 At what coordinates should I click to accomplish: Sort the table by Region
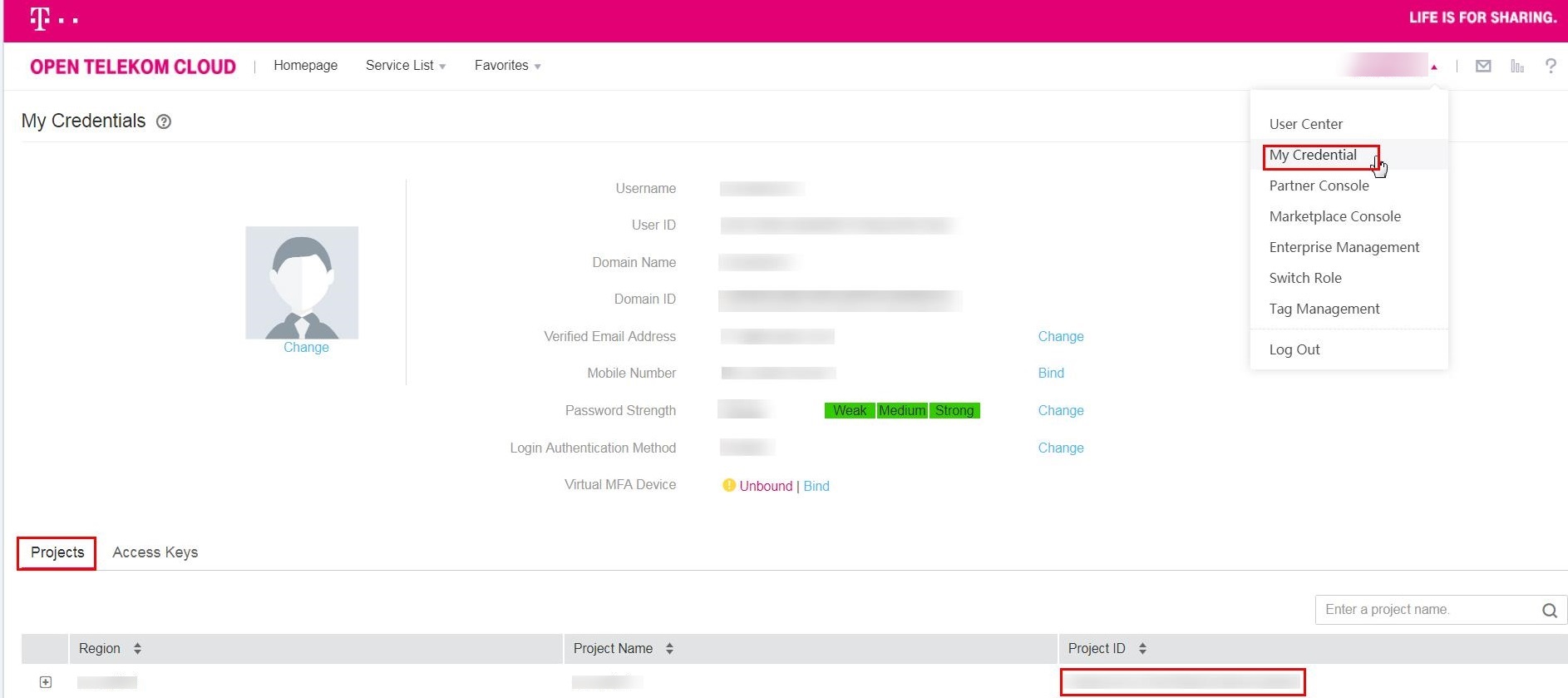pos(137,648)
